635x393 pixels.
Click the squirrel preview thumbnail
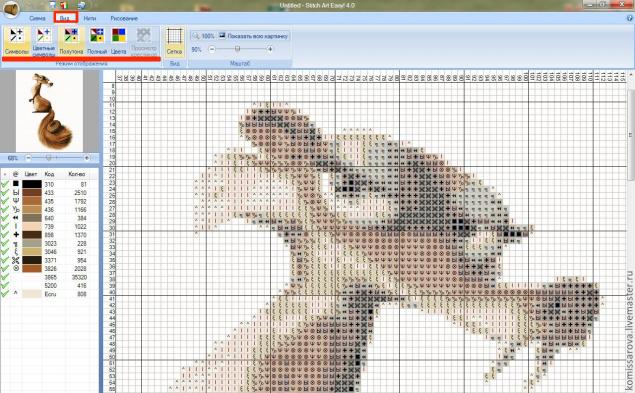pos(49,111)
